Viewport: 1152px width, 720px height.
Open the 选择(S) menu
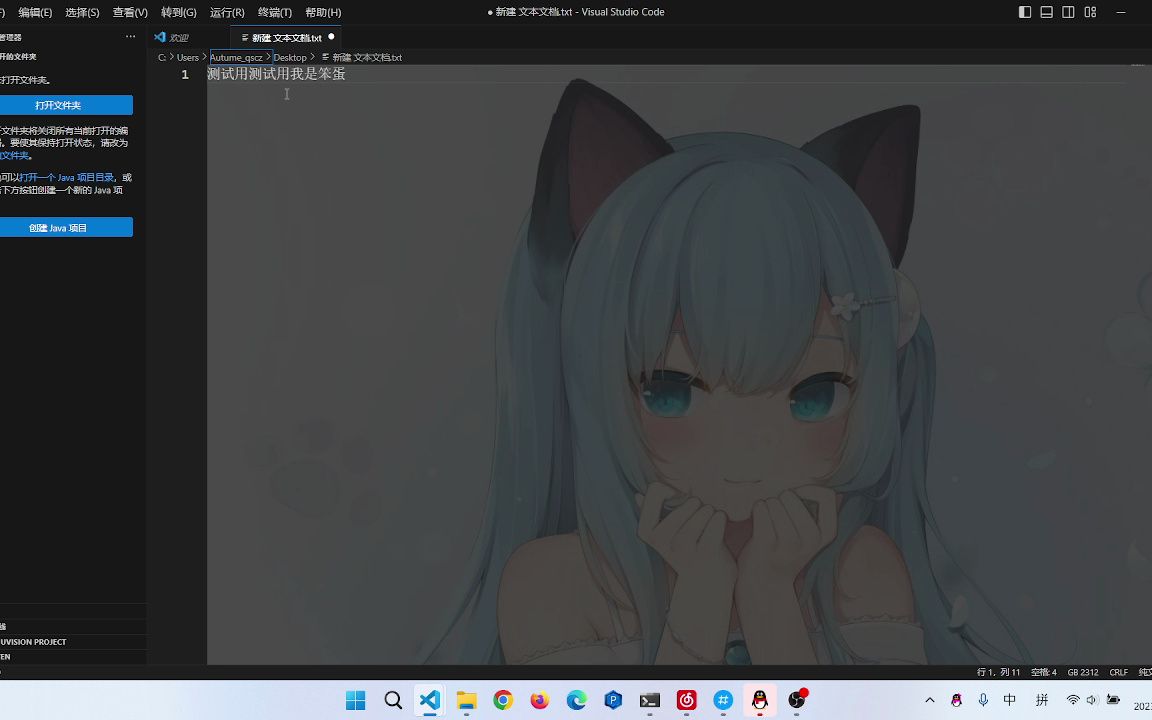coord(82,12)
